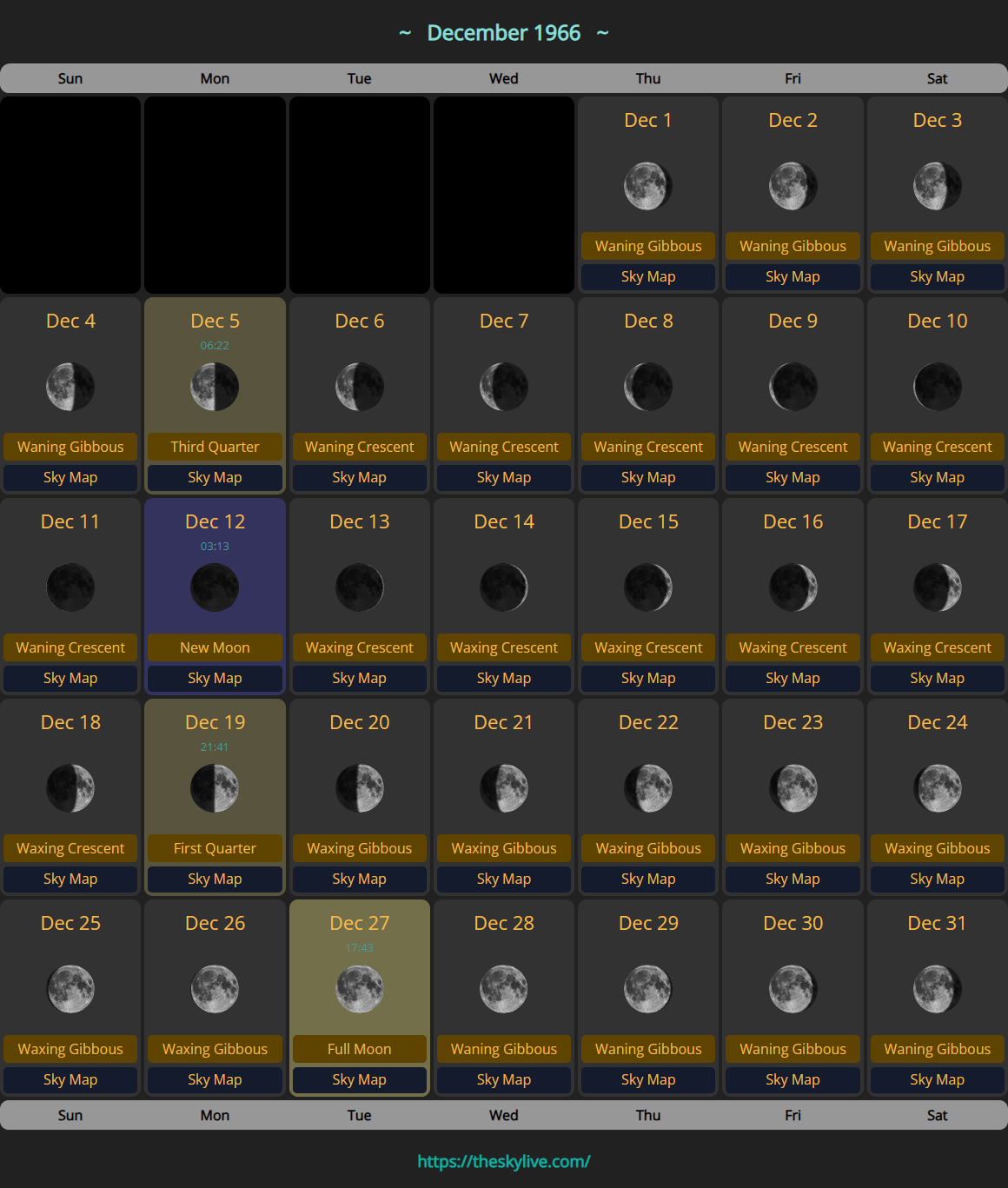Click the Dec 19 First Quarter moon image

click(x=215, y=788)
